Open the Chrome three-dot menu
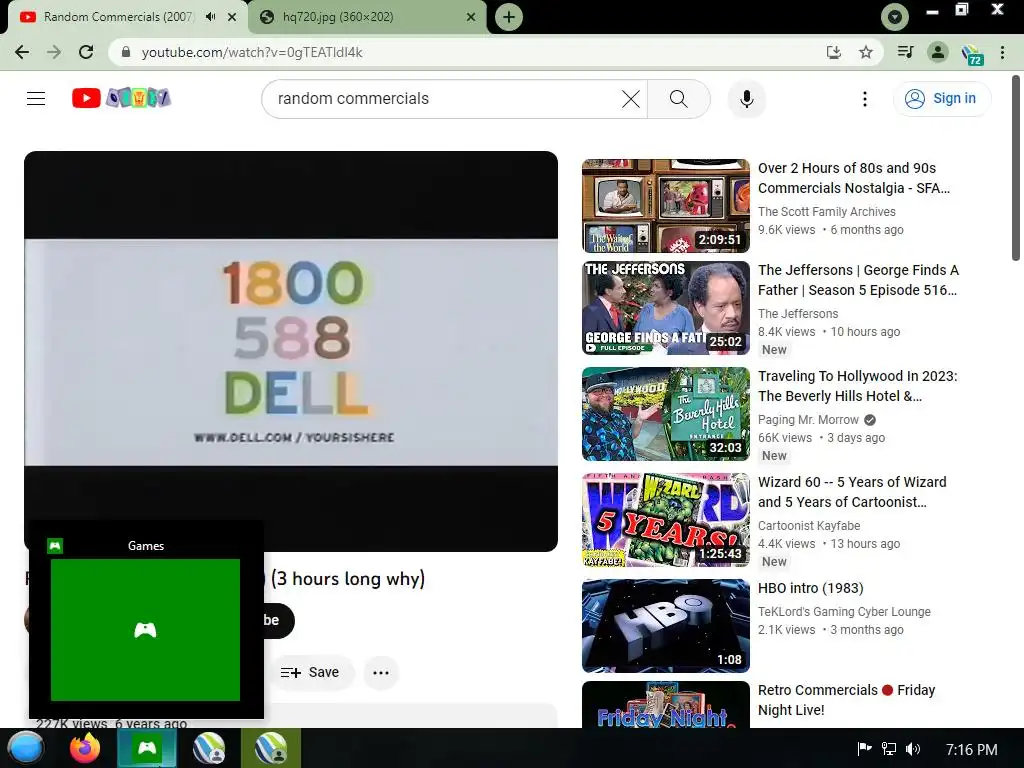1024x768 pixels. 1002,52
